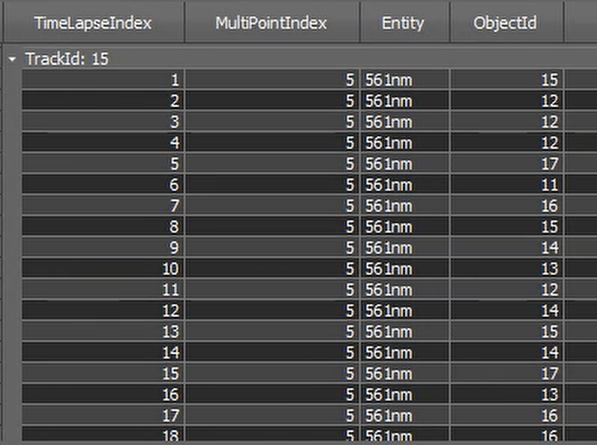The height and width of the screenshot is (445, 597).
Task: Collapse the TrackId: 15 group
Action: 12,59
